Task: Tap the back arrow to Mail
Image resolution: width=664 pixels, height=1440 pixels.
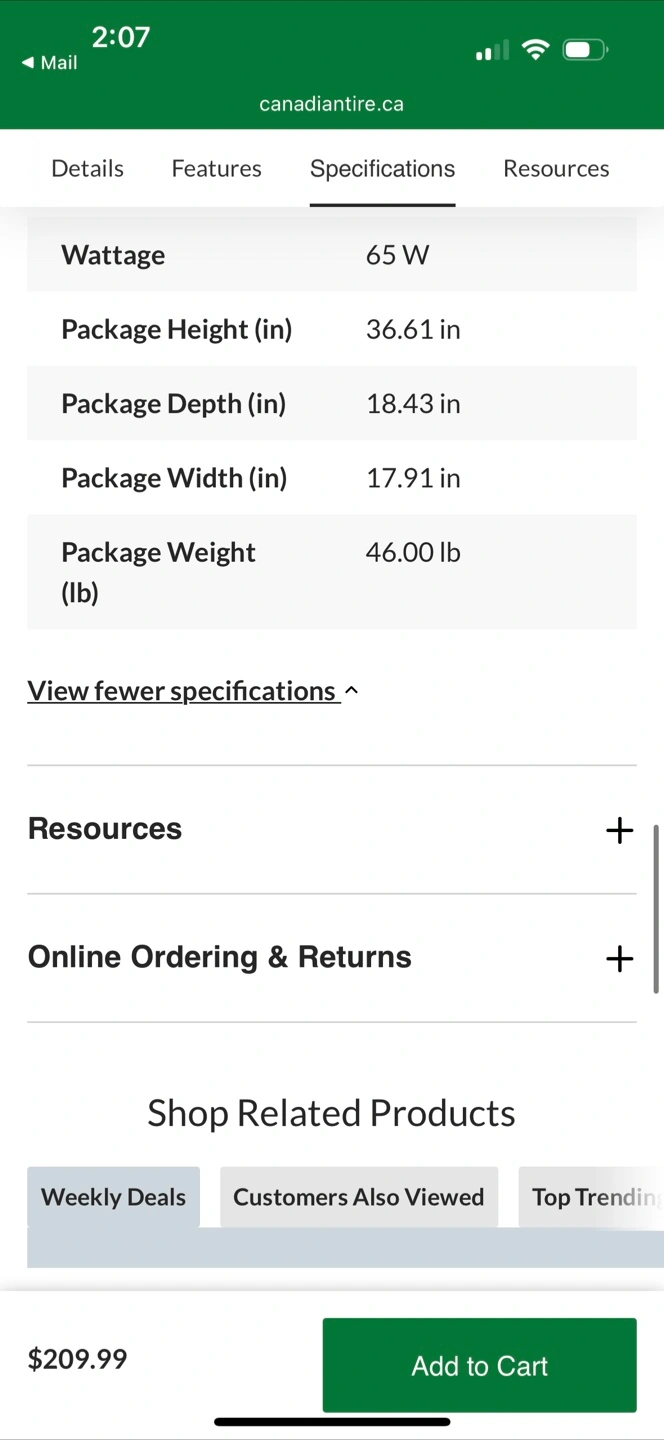Action: point(49,63)
